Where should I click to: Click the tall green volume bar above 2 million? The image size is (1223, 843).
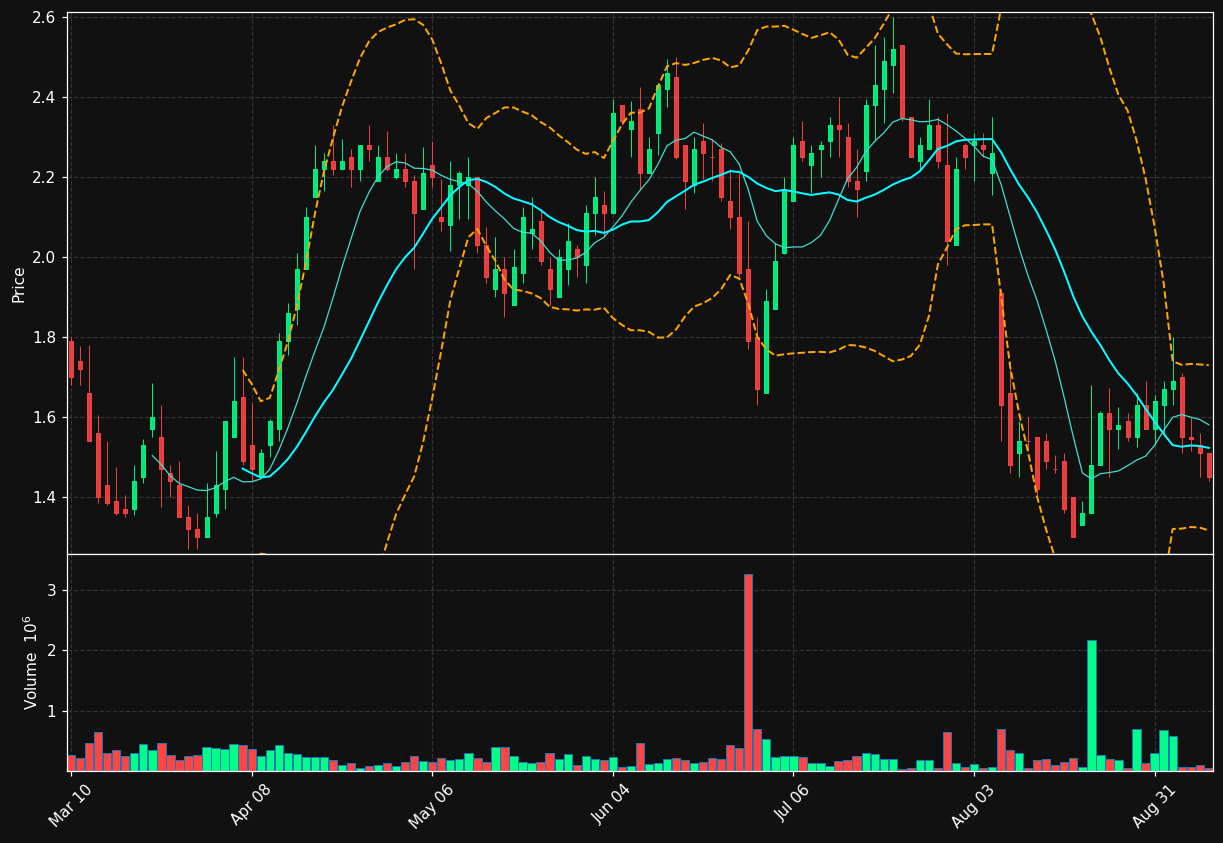tap(1091, 705)
